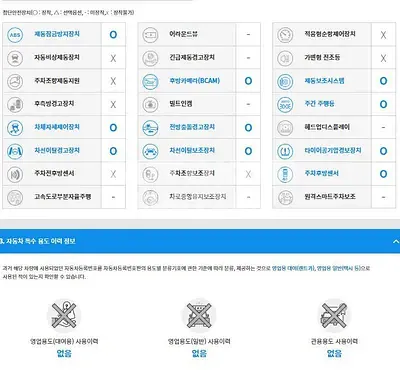Click the 차선이탈경고장치 label

click(x=57, y=150)
